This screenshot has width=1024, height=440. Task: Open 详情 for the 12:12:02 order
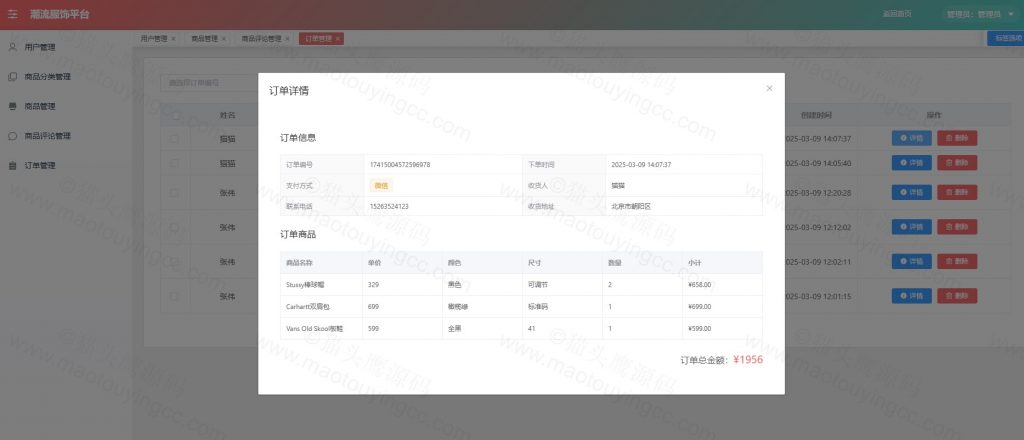click(x=912, y=227)
